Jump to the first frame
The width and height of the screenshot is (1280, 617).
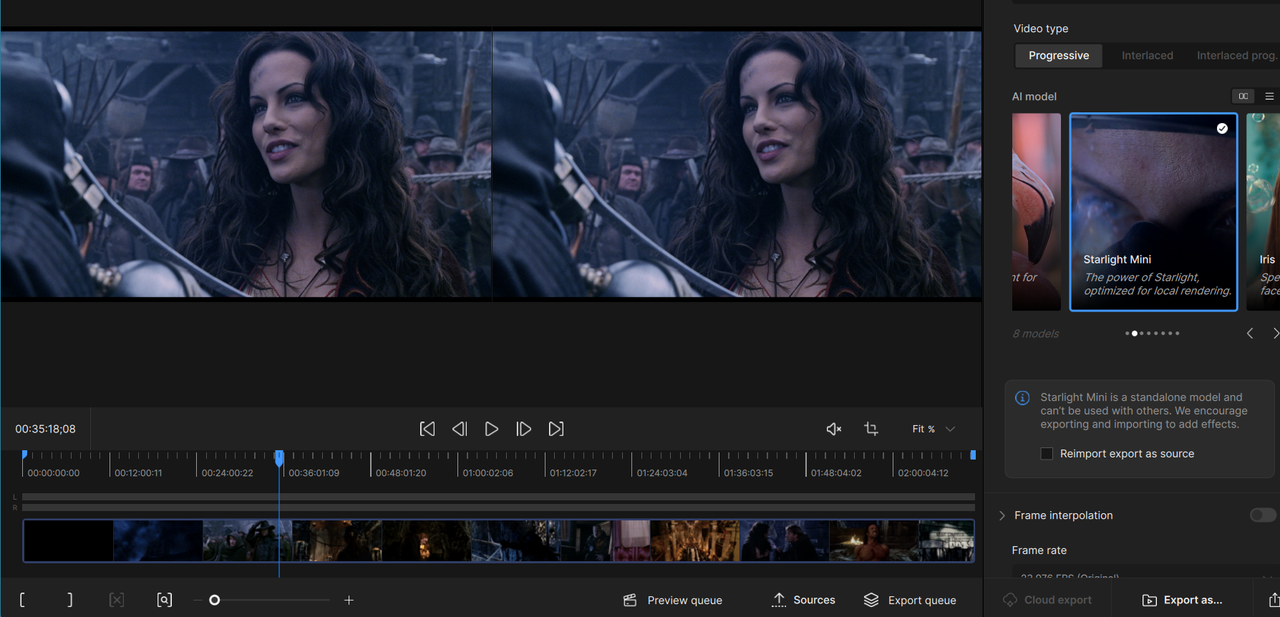click(x=427, y=429)
